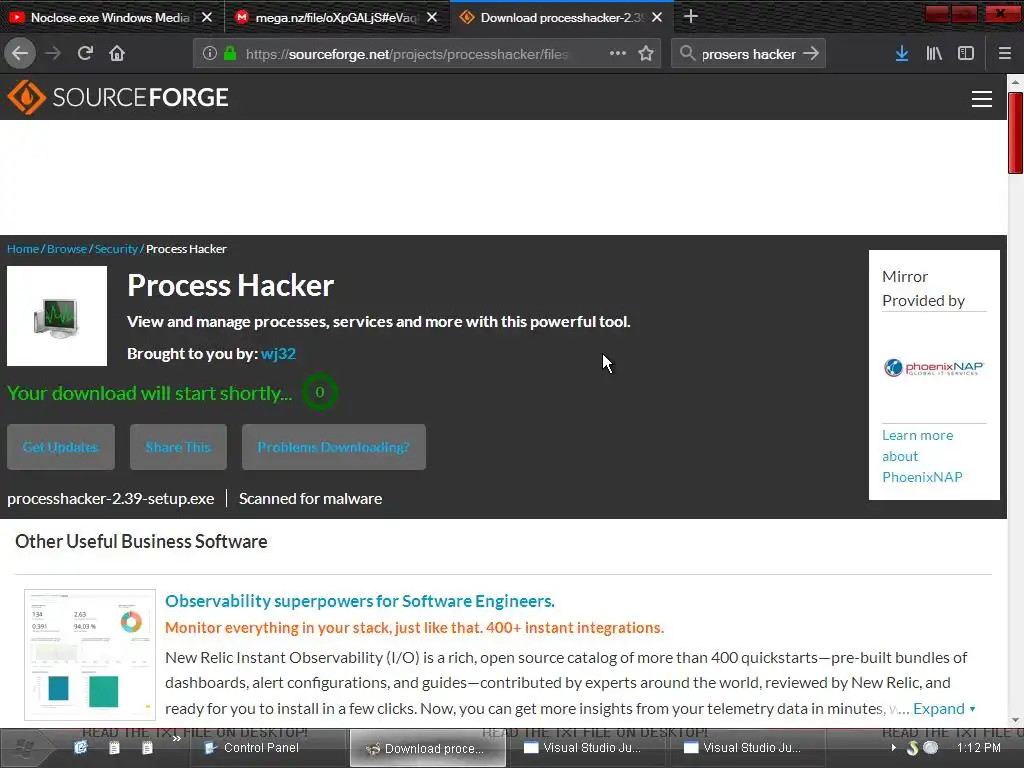Screen dimensions: 1024x768
Task: Open wj32 author profile link
Action: tap(278, 353)
